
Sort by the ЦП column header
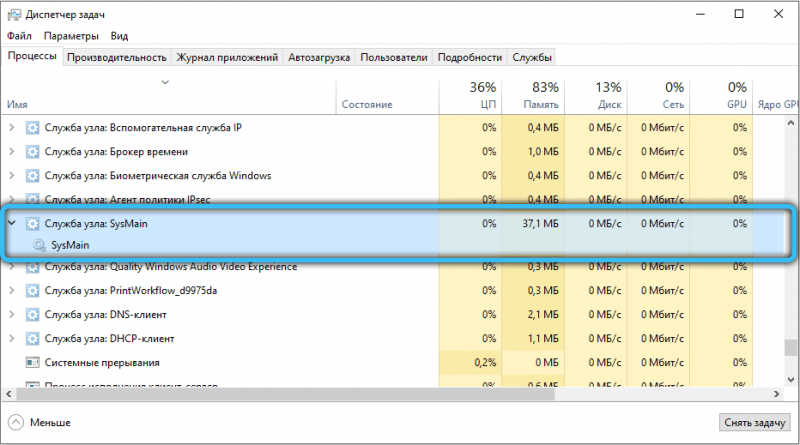(470, 97)
